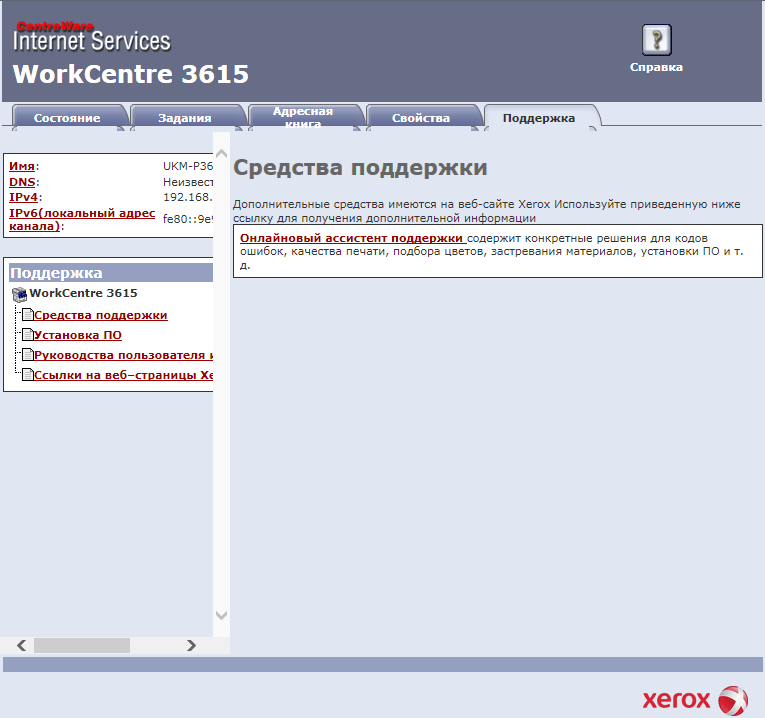Click the left panel scroll-up arrow
The width and height of the screenshot is (765, 718).
point(221,154)
